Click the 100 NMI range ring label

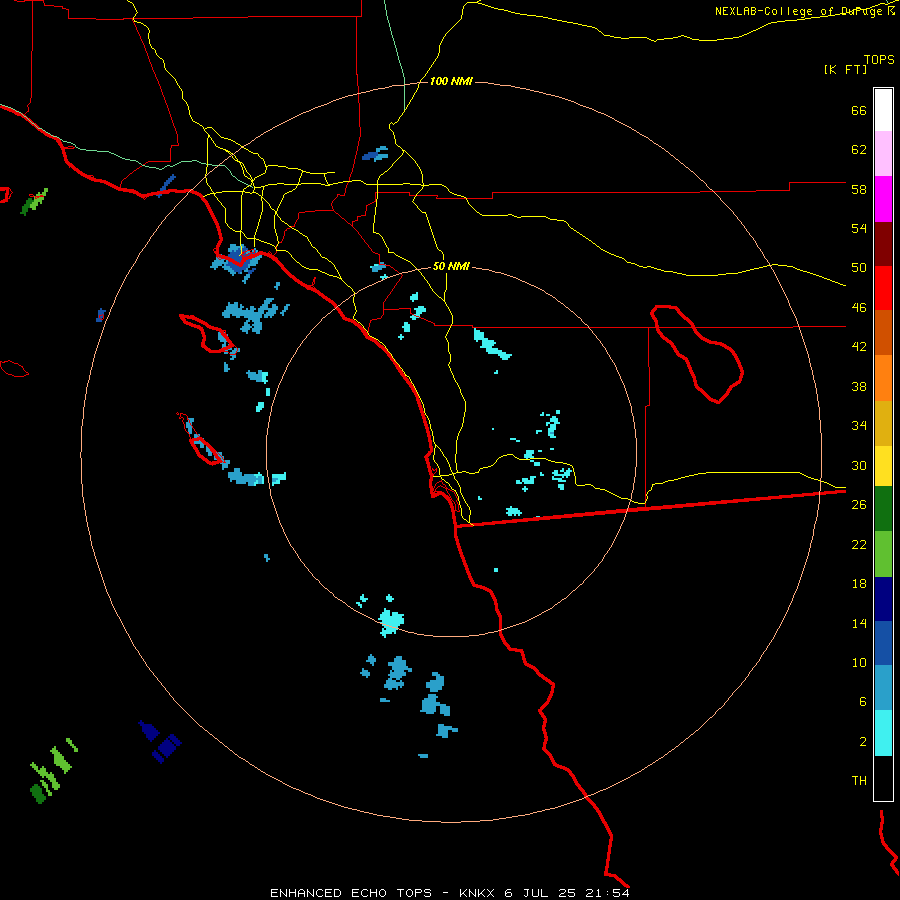(x=451, y=82)
